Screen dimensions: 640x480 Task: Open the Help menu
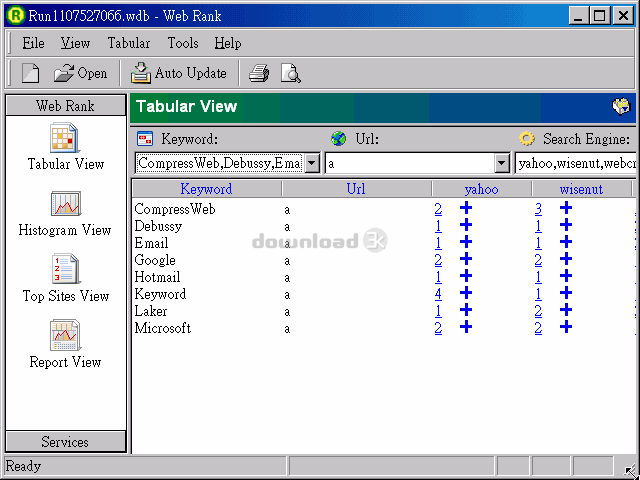[x=228, y=43]
